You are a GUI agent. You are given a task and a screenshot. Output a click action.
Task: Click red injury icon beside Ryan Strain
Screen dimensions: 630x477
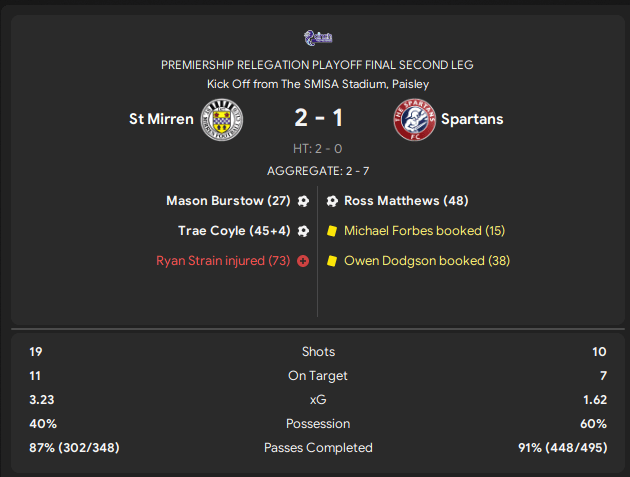[x=303, y=261]
